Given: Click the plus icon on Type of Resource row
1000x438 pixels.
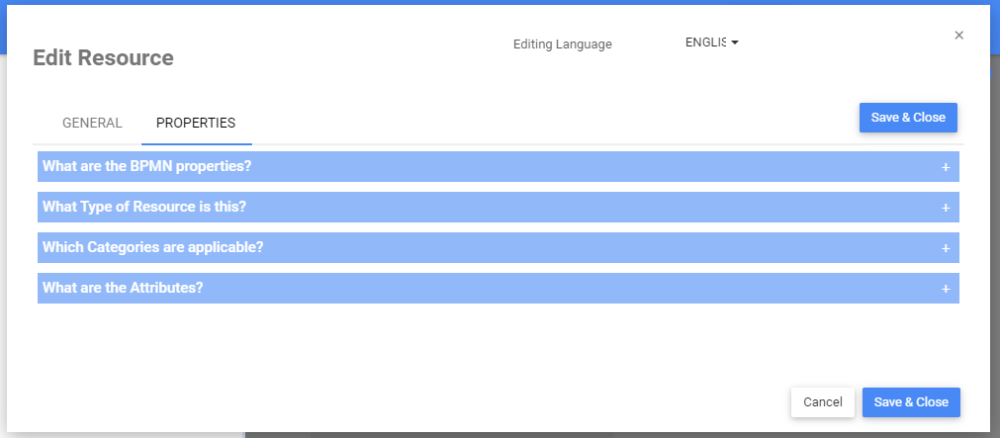Looking at the screenshot, I should (945, 207).
